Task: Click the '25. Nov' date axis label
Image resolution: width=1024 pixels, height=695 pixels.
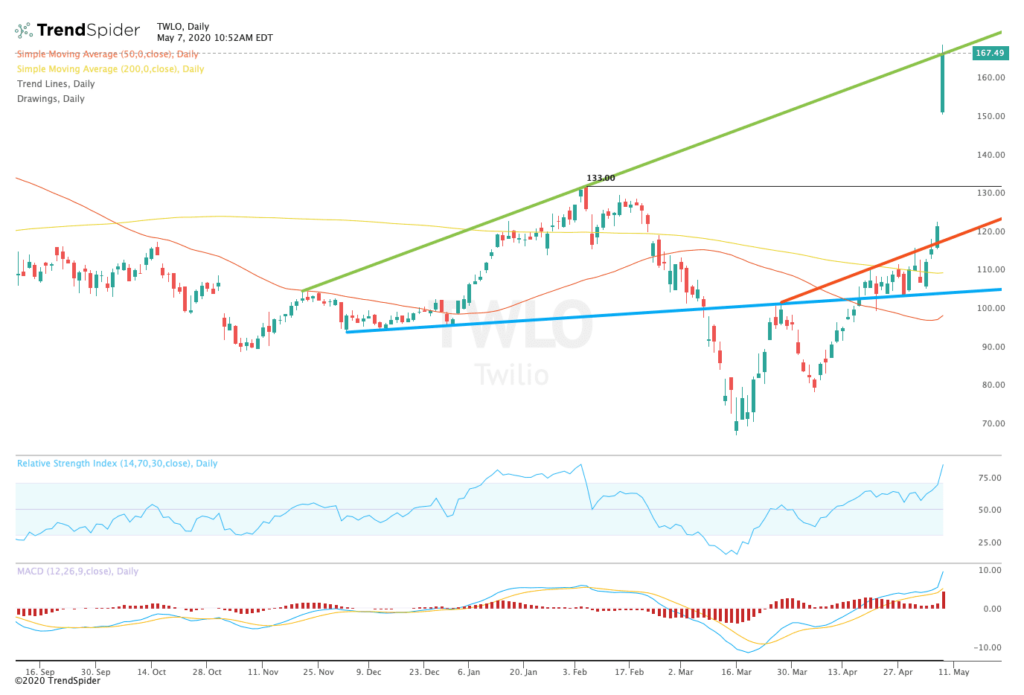Action: click(x=318, y=671)
